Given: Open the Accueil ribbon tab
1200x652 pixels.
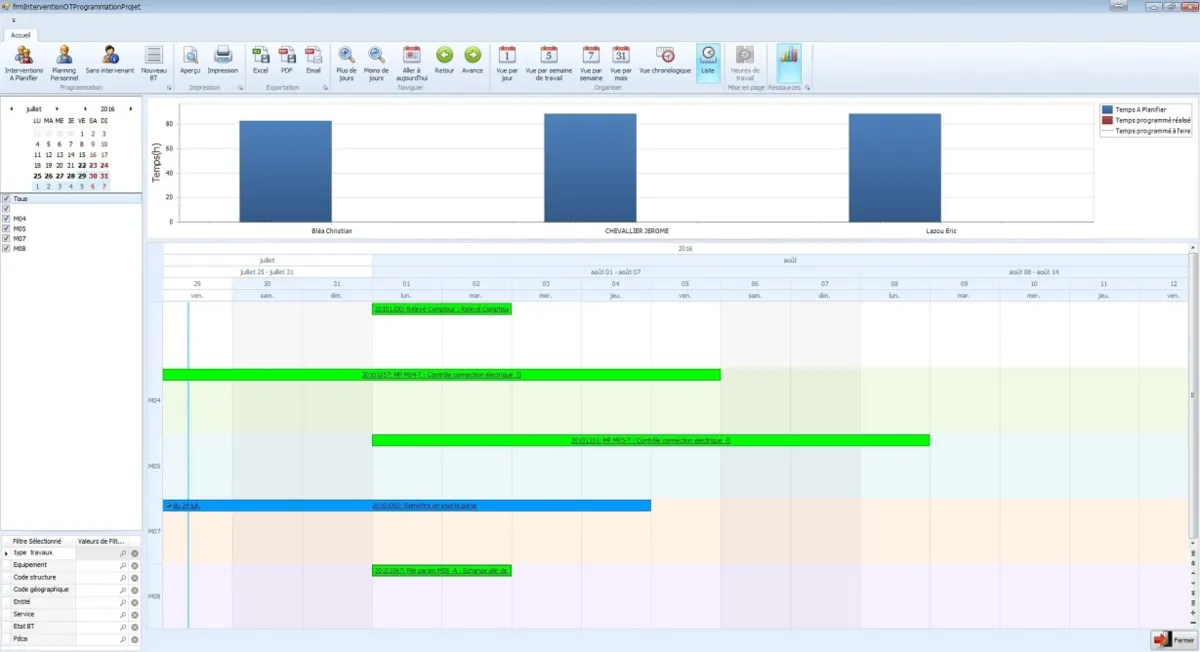Looking at the screenshot, I should pos(20,34).
